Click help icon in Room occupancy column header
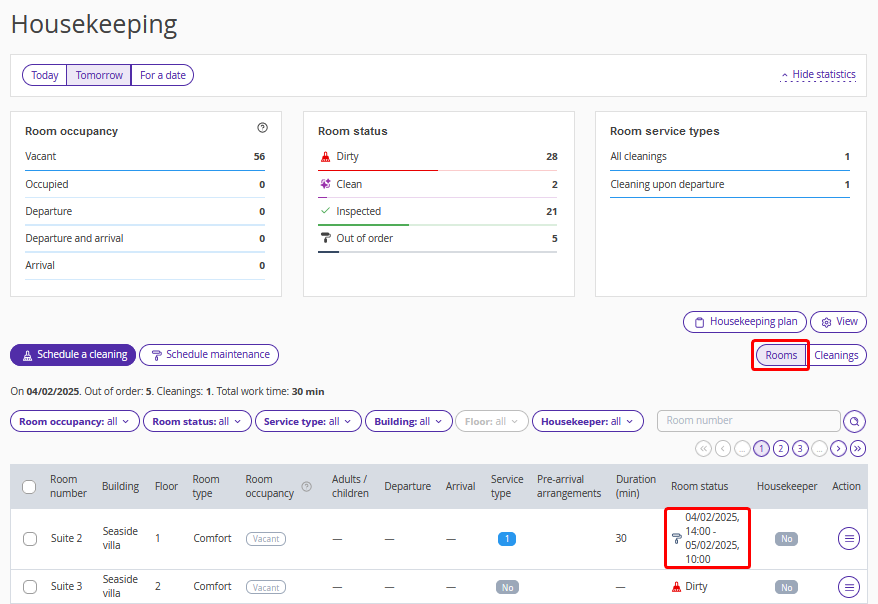The height and width of the screenshot is (604, 878). [x=307, y=487]
